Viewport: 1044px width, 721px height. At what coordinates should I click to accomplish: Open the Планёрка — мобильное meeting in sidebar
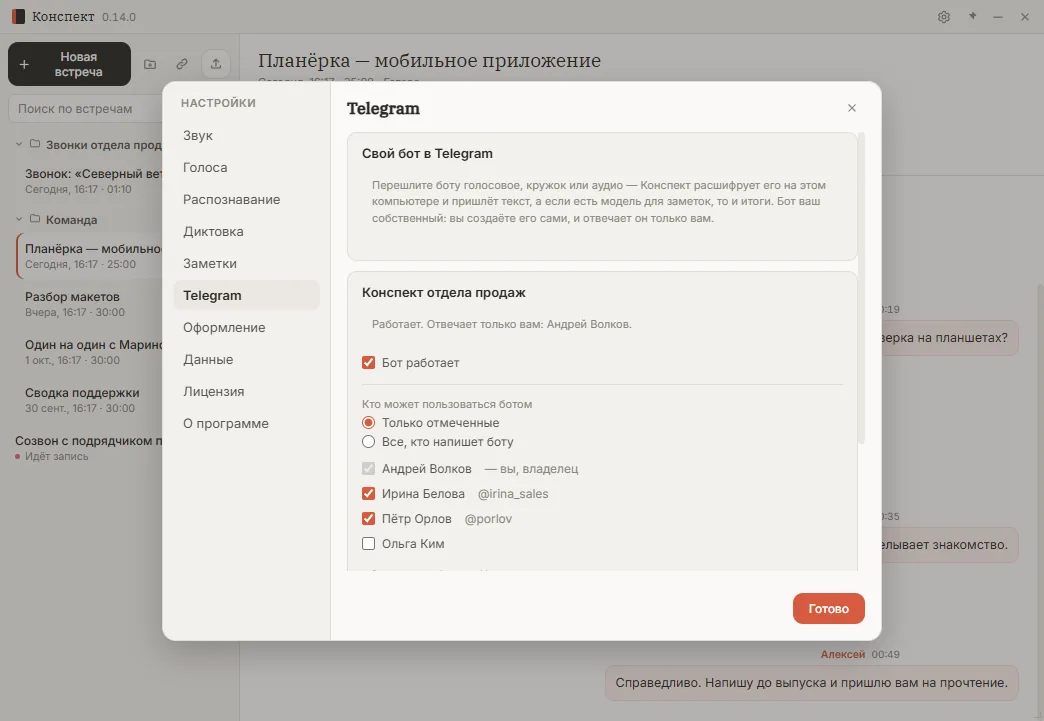click(x=89, y=256)
